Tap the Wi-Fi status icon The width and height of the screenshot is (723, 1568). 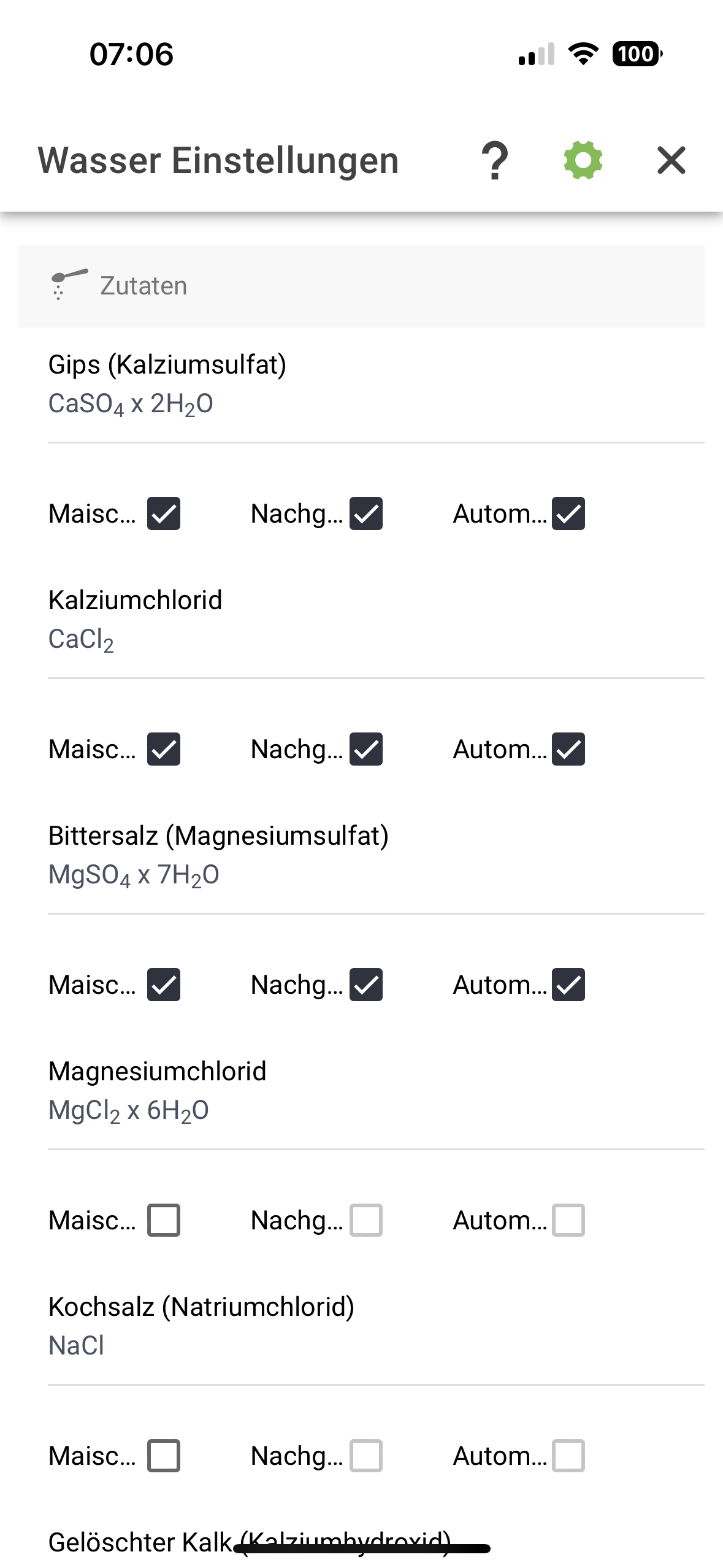pyautogui.click(x=583, y=54)
